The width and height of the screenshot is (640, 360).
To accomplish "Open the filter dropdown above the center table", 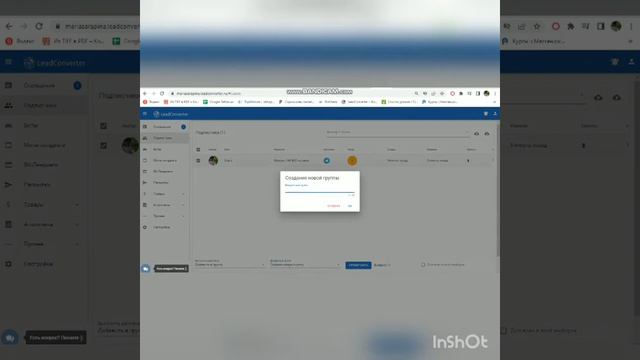I will click(397, 133).
